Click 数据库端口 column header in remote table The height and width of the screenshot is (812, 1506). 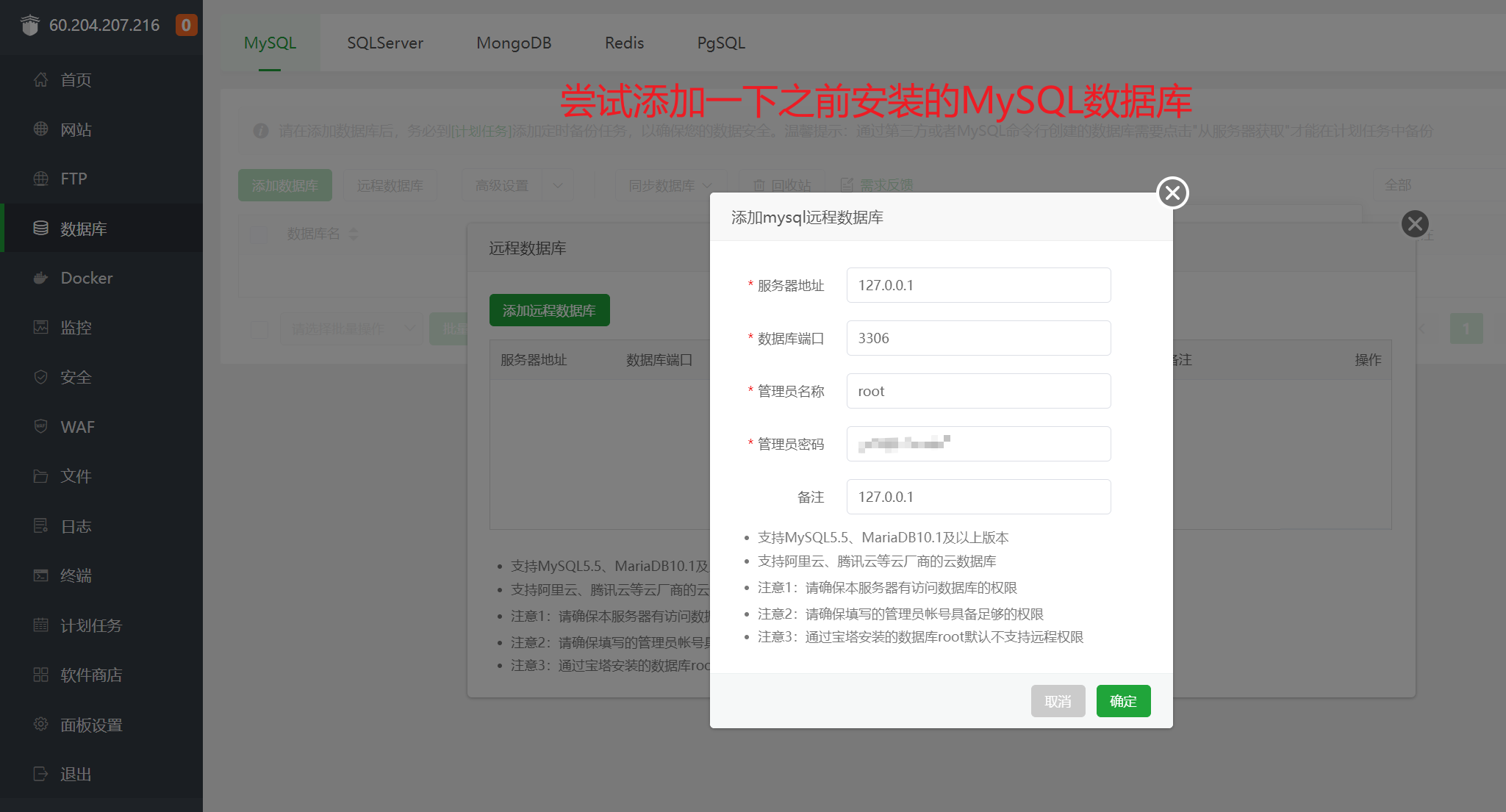pyautogui.click(x=659, y=359)
